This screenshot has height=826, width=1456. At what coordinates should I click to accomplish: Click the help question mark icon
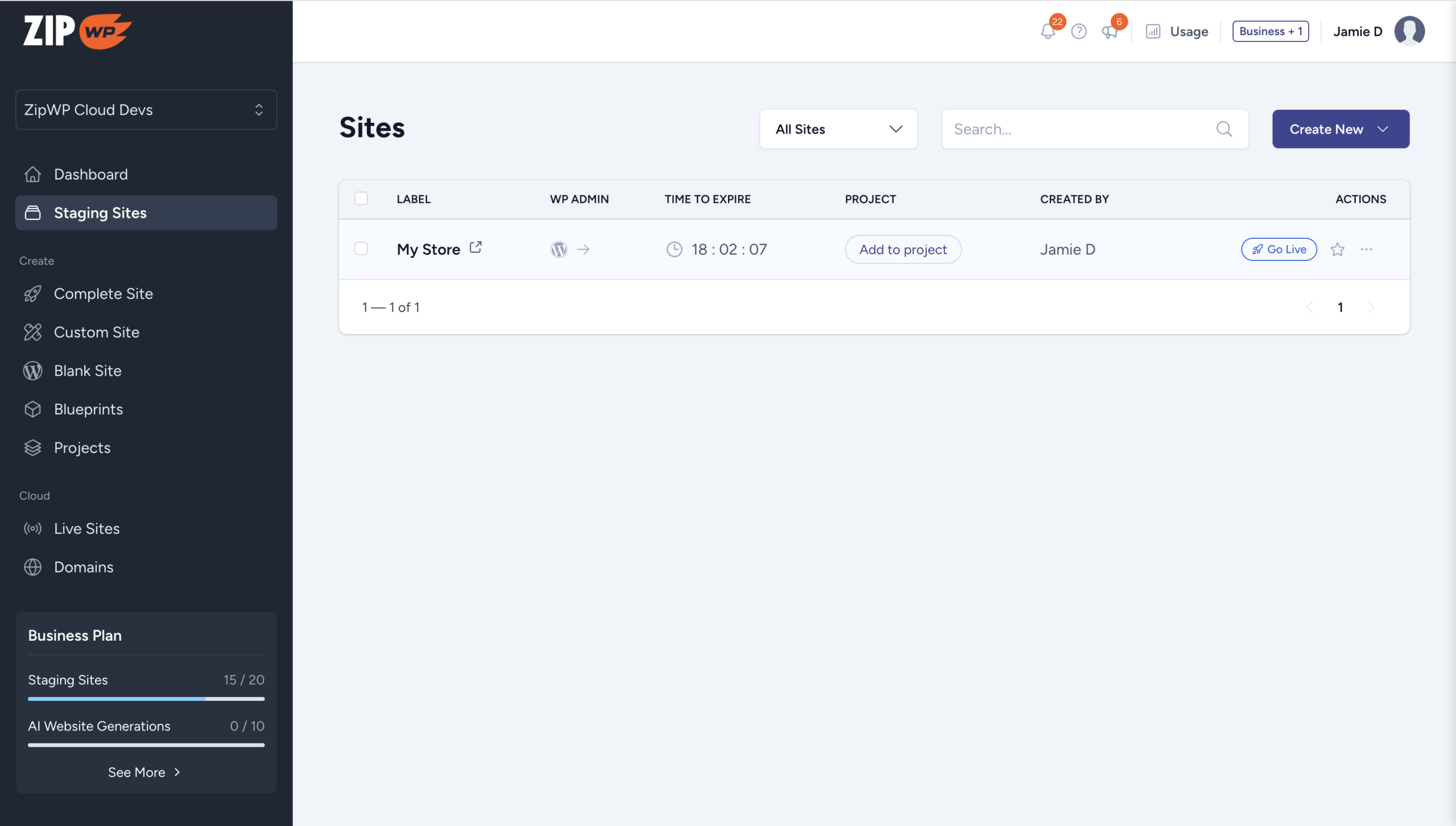point(1078,32)
